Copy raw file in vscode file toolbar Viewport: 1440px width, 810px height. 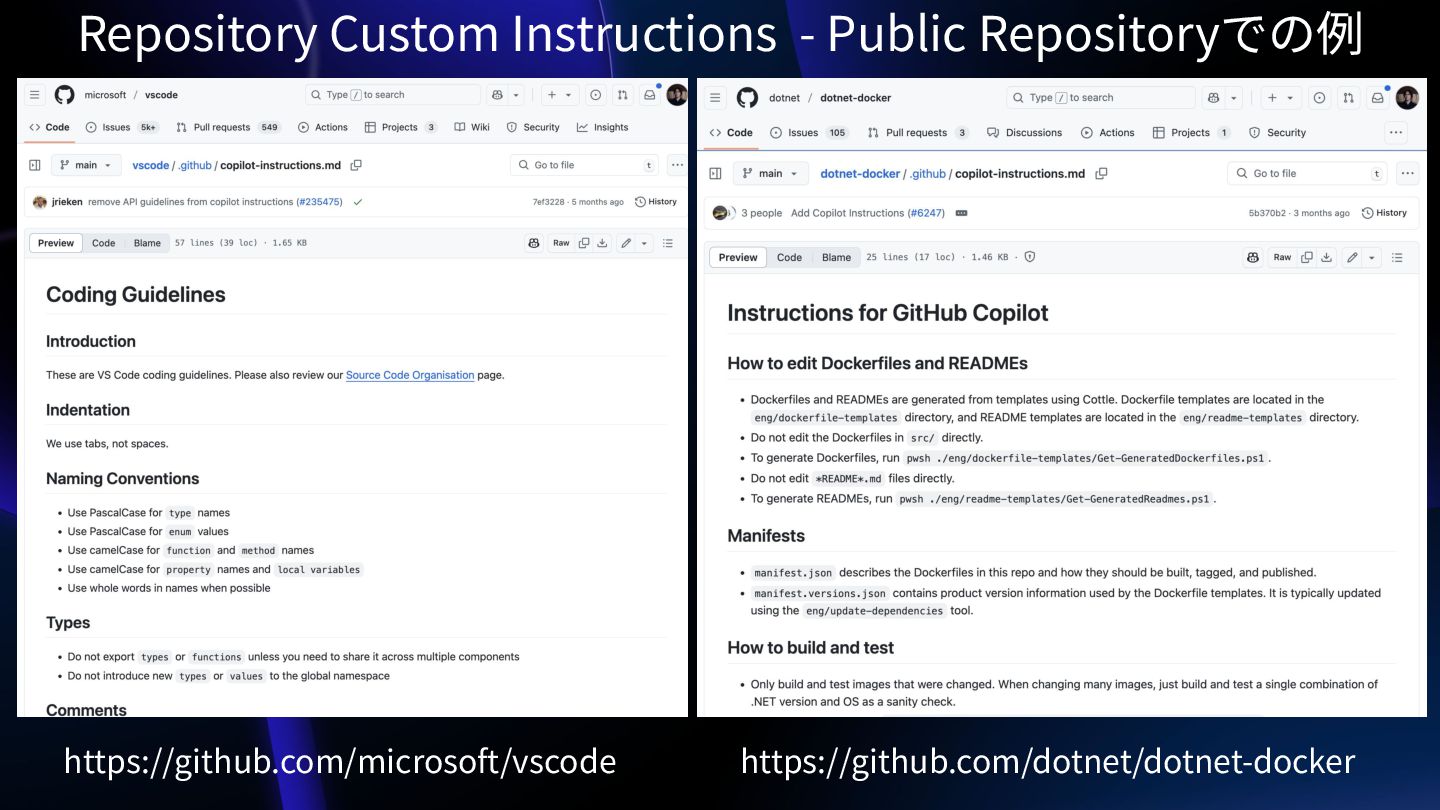[584, 243]
